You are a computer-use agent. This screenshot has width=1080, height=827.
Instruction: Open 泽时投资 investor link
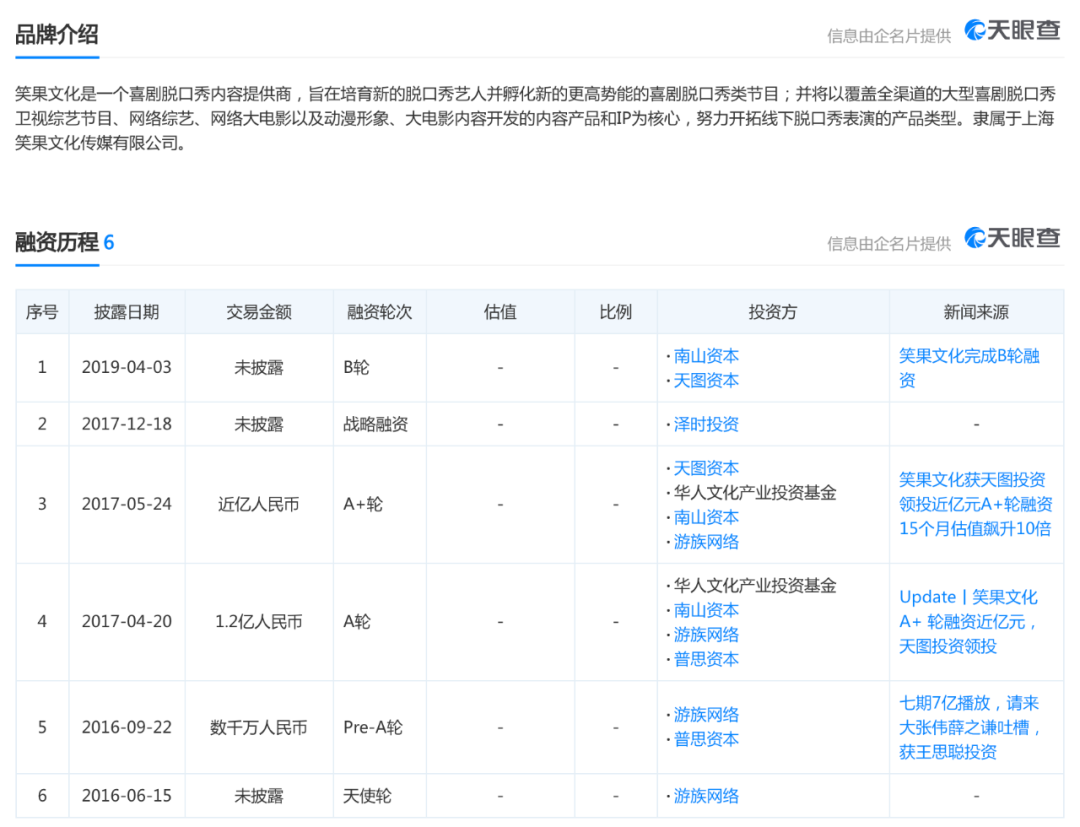706,424
